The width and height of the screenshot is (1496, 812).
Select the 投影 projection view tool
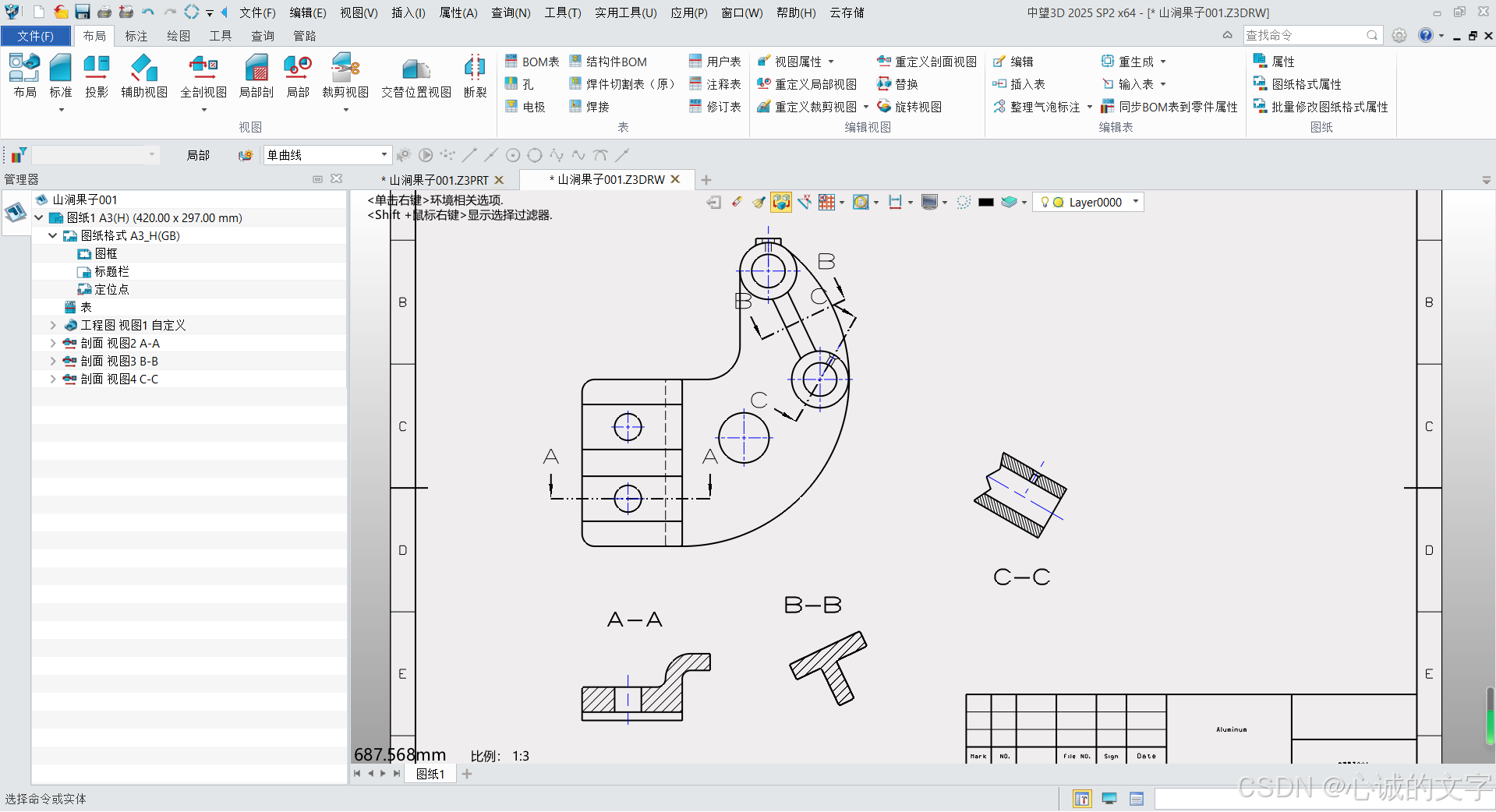[97, 76]
